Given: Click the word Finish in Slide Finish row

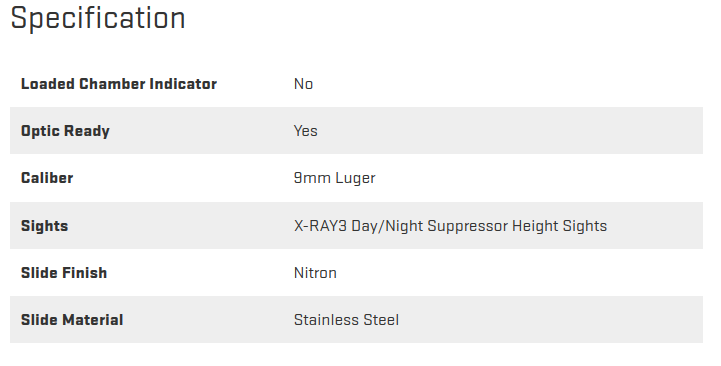Looking at the screenshot, I should click(x=85, y=273).
